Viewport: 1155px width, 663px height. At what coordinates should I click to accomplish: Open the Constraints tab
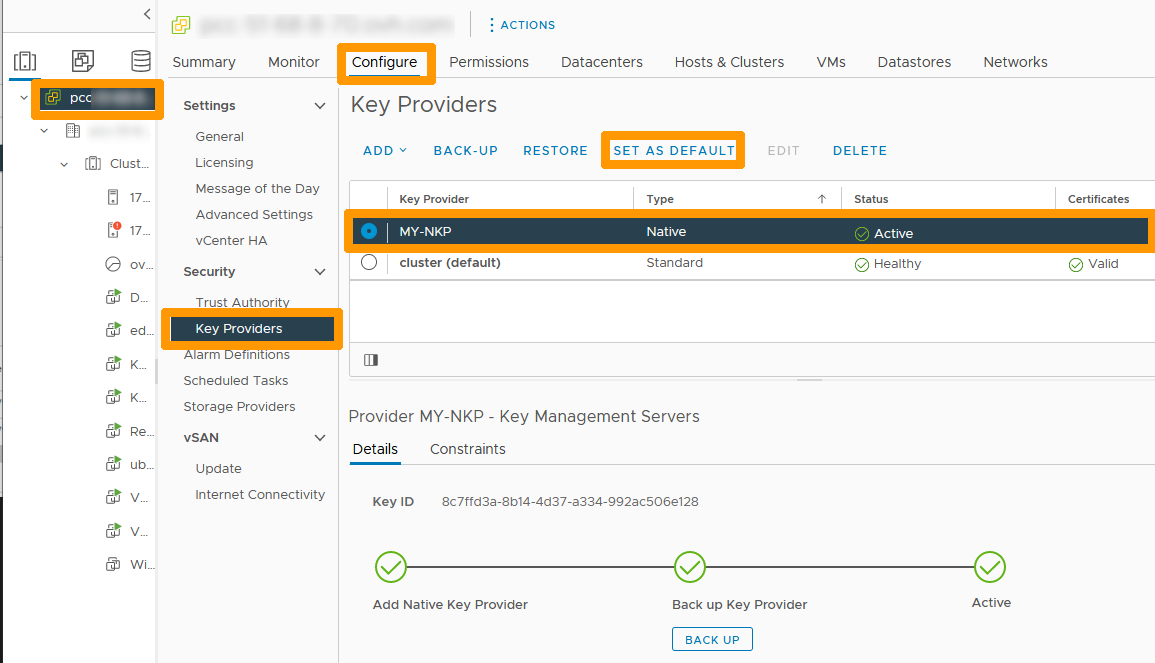467,449
